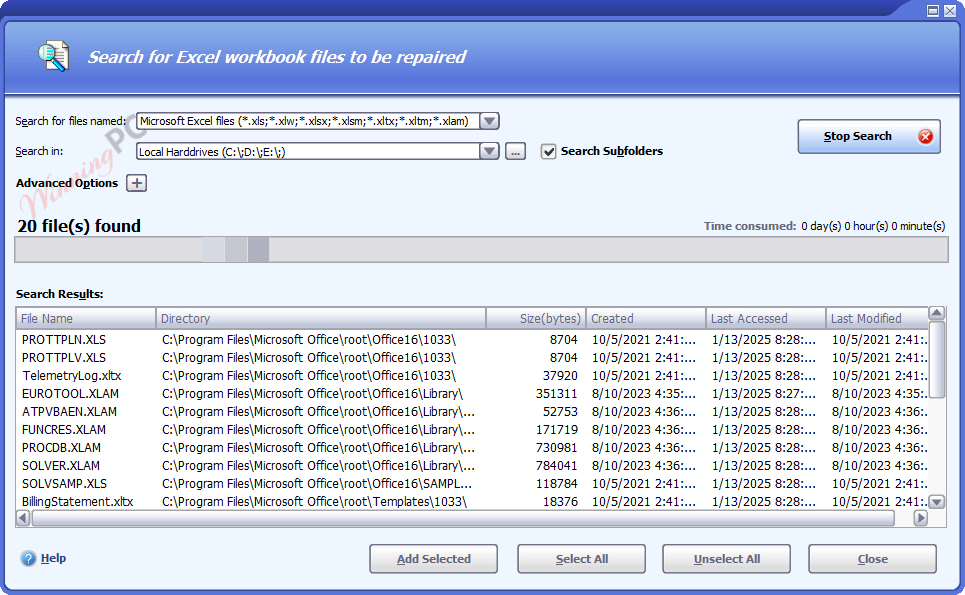The image size is (965, 595).
Task: Select the PROCDB.XLAM row
Action: click(x=472, y=447)
